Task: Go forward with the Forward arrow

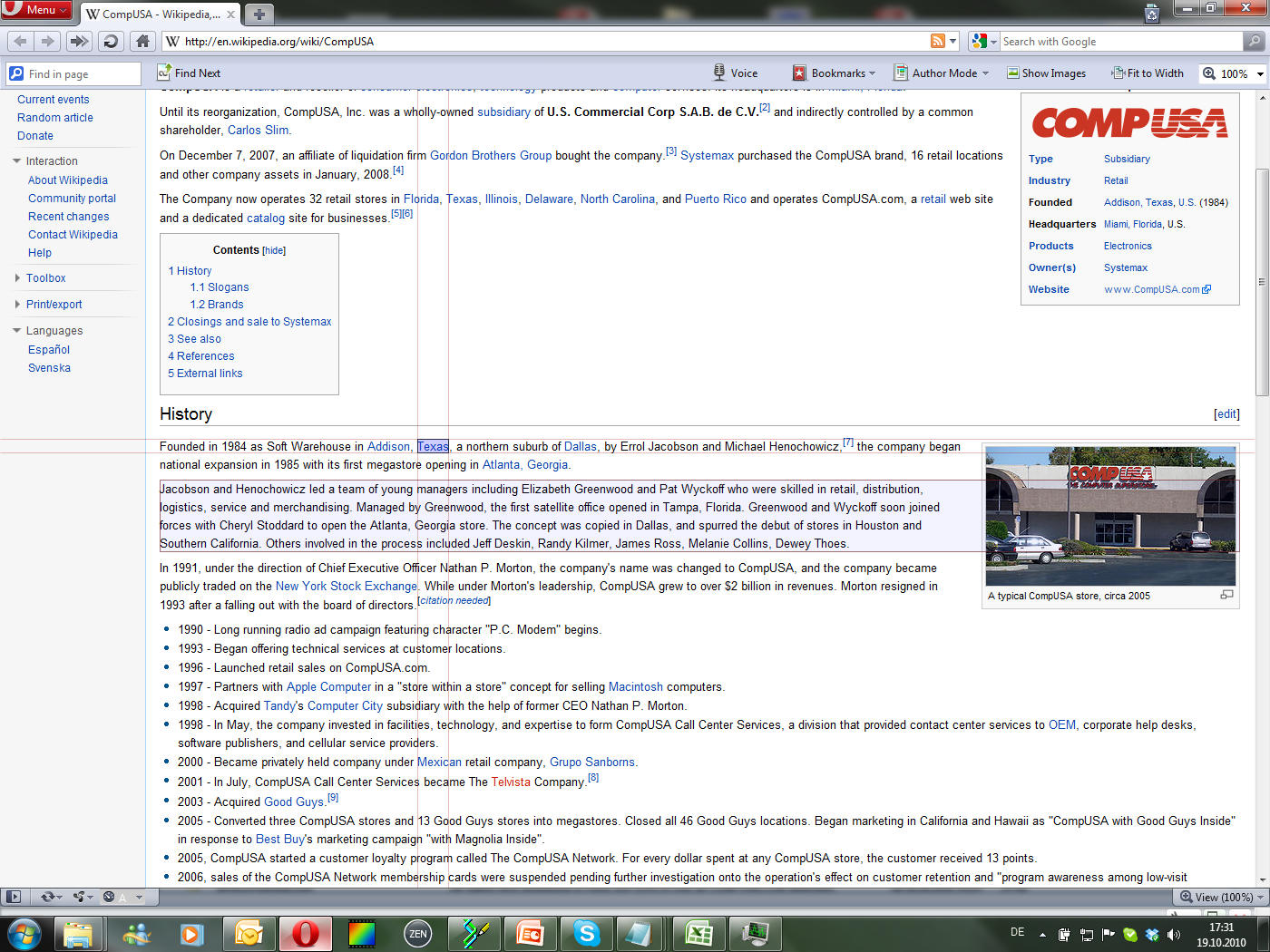Action: (48, 41)
